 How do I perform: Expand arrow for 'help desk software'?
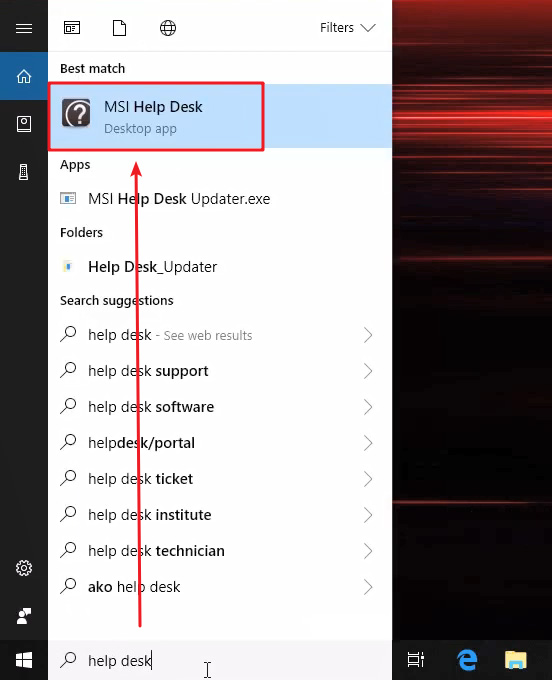point(368,407)
